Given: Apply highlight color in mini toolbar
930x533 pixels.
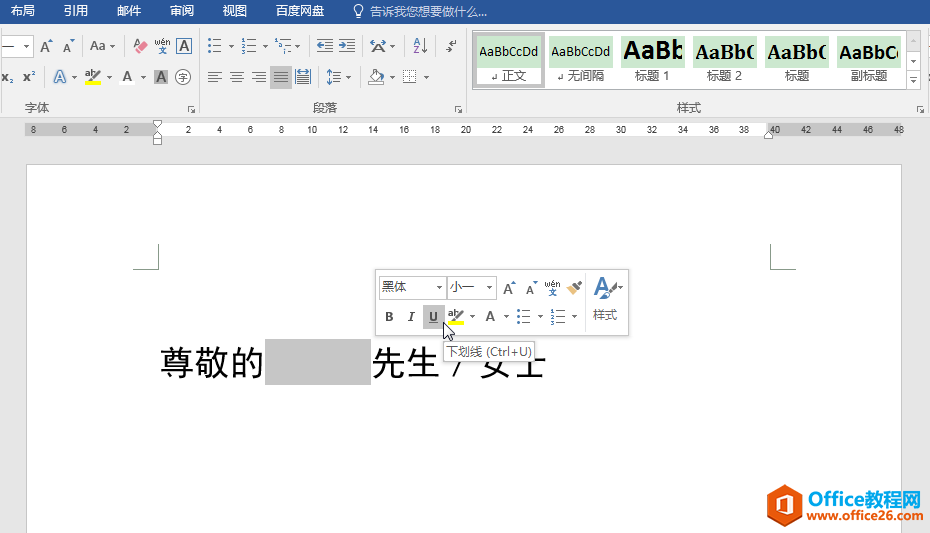Looking at the screenshot, I should coord(456,317).
